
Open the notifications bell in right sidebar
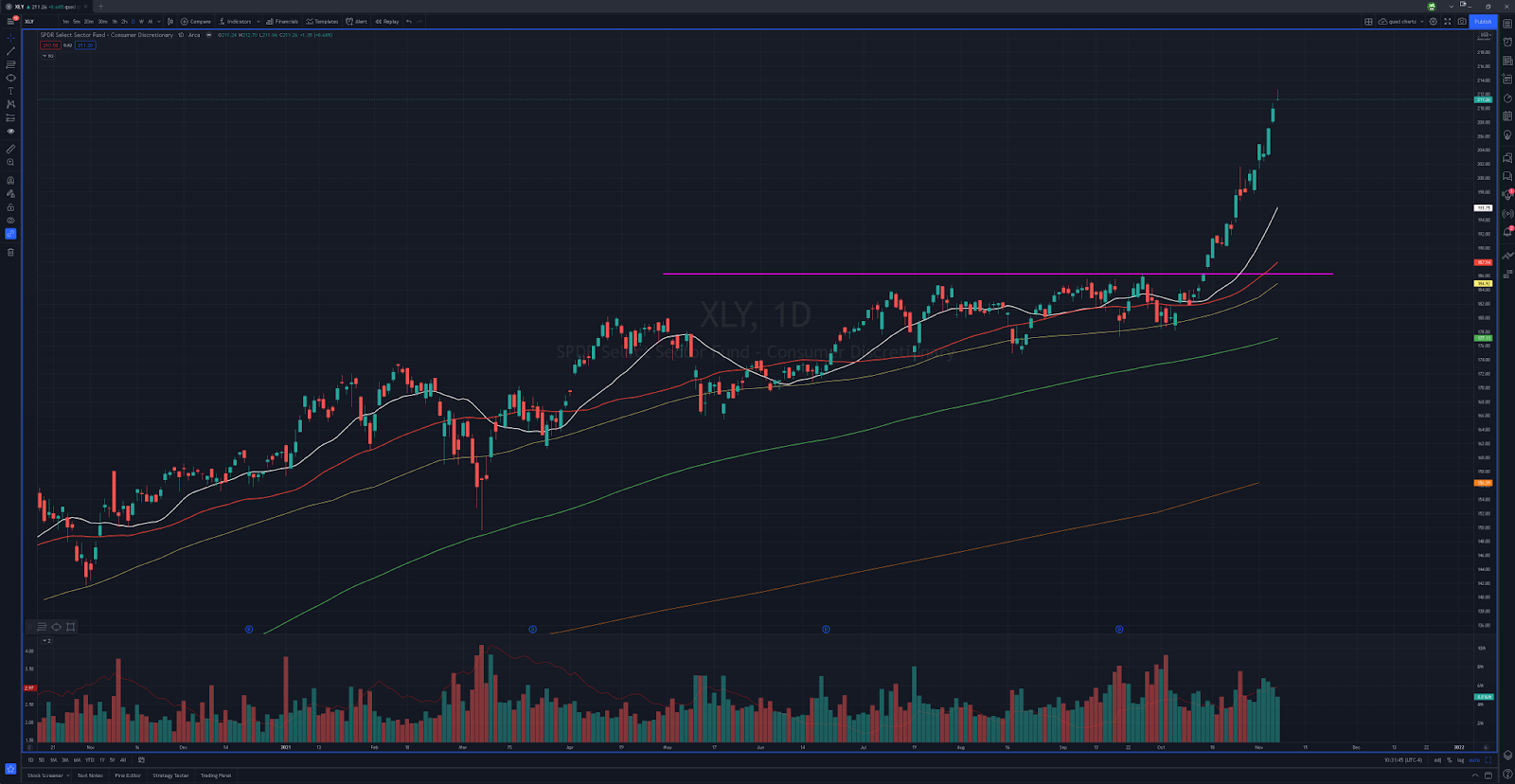click(1507, 231)
